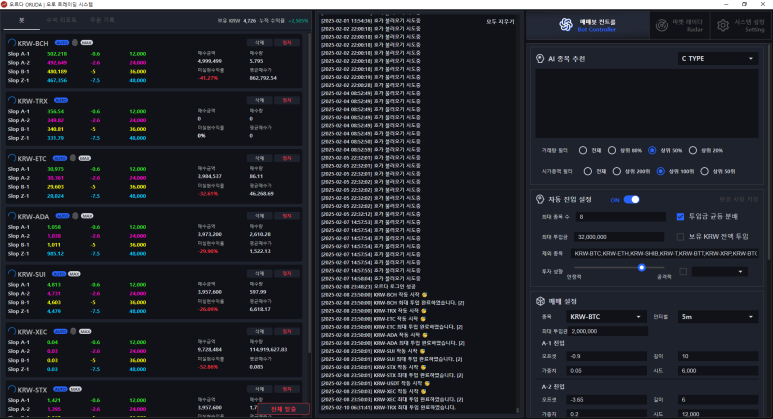
Task: Click the gray round icon on KRW-ETC
Action: [73, 158]
